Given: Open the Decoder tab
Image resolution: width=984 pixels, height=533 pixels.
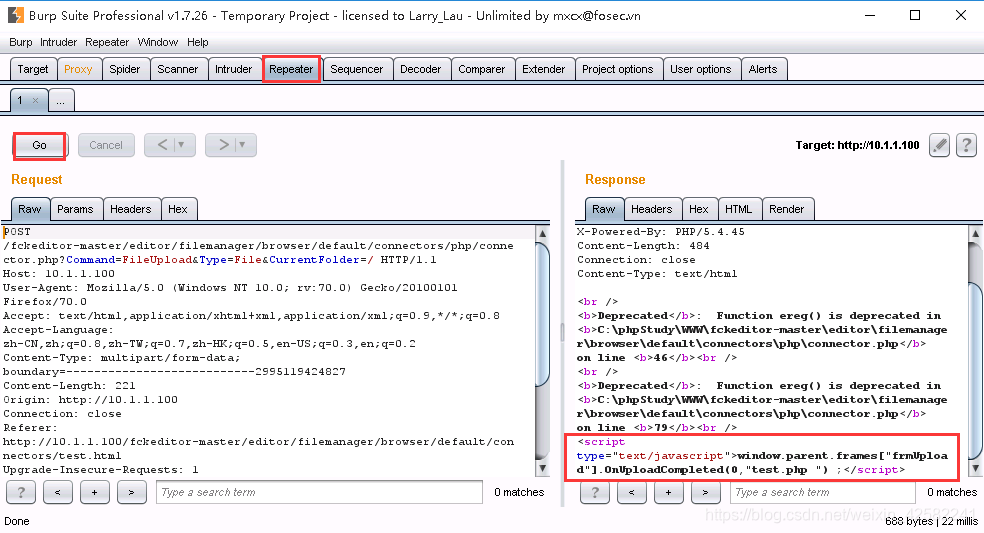Looking at the screenshot, I should pos(420,69).
